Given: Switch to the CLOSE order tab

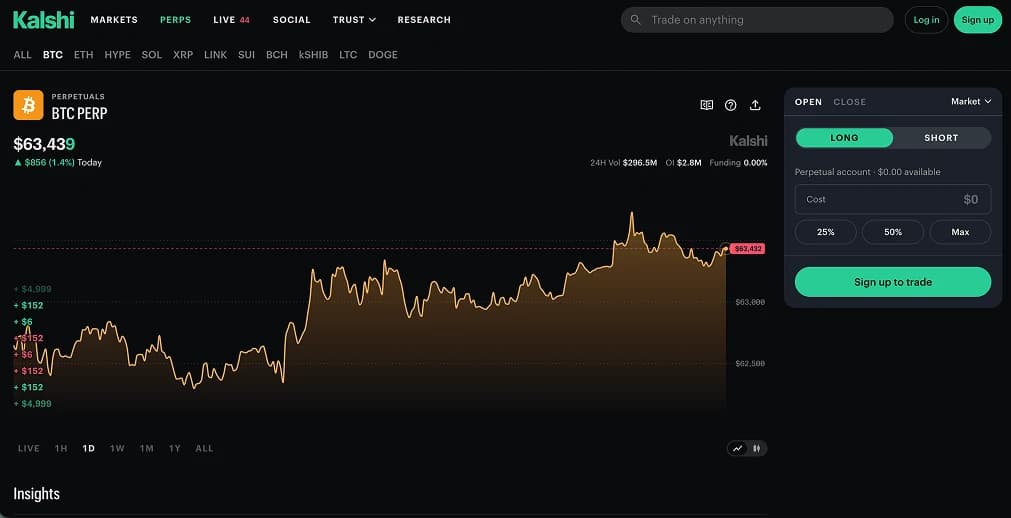Looking at the screenshot, I should (x=850, y=102).
